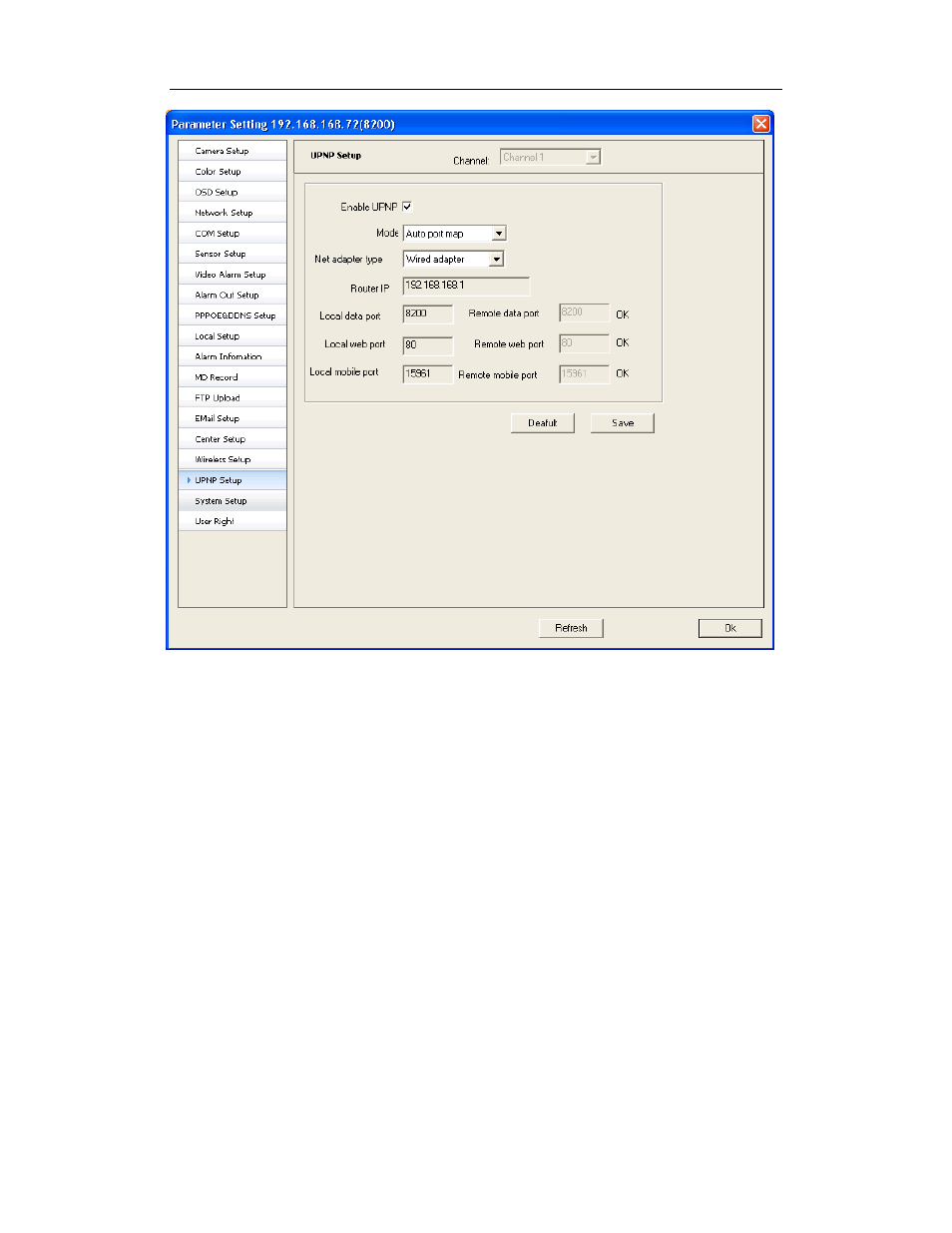Select the Local mobile port field

427,374
